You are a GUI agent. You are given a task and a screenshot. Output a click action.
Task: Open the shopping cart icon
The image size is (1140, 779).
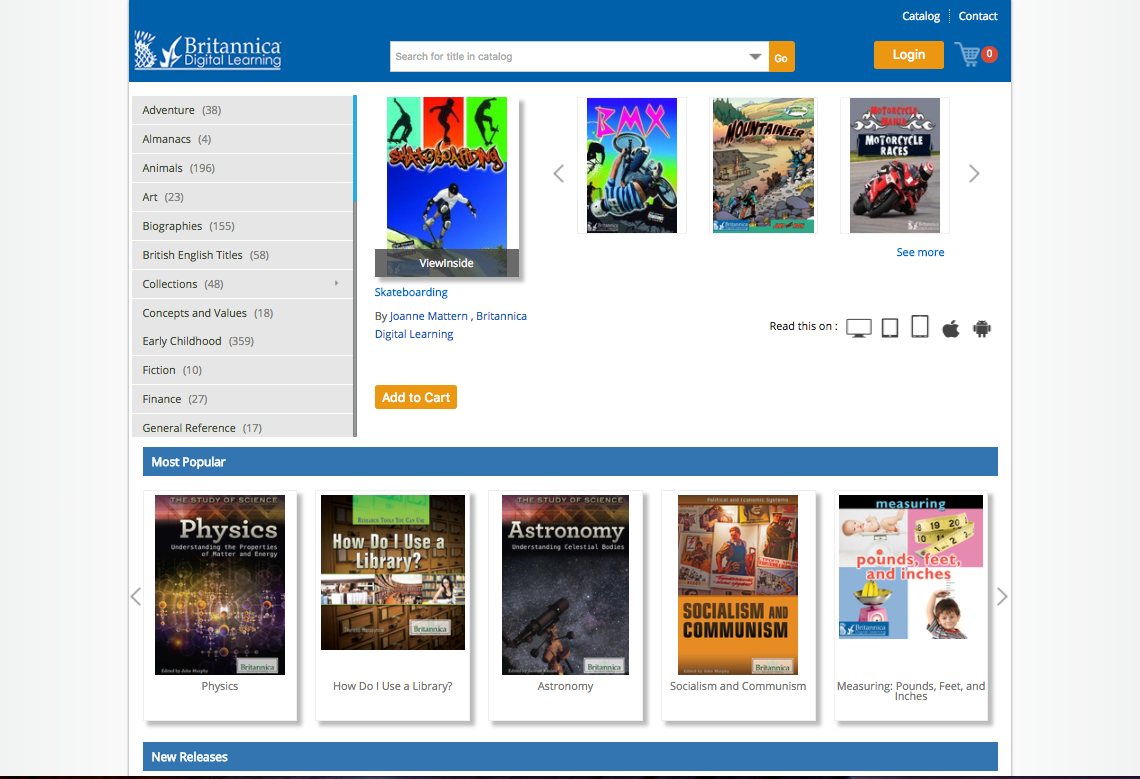[x=968, y=55]
